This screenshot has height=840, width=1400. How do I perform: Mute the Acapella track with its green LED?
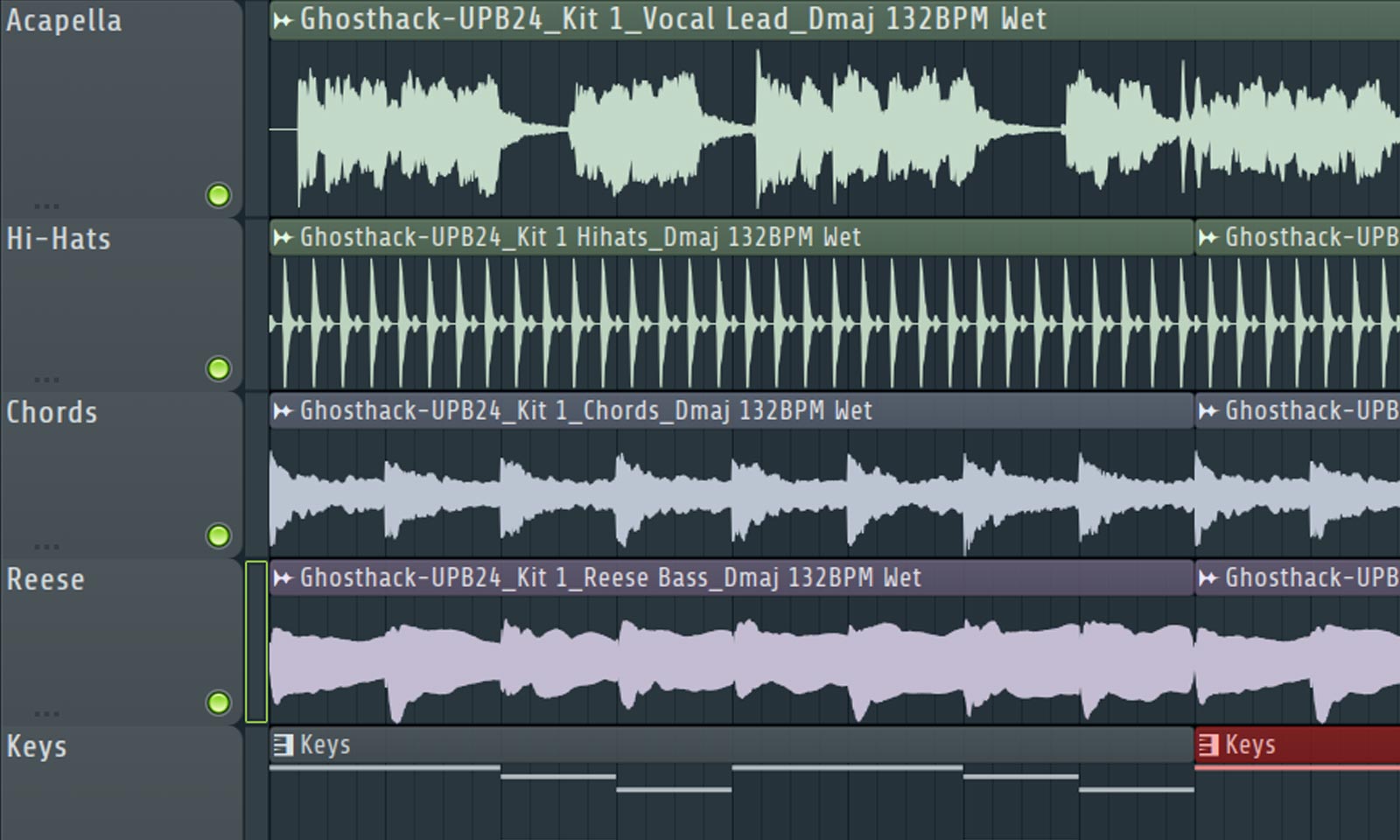218,195
